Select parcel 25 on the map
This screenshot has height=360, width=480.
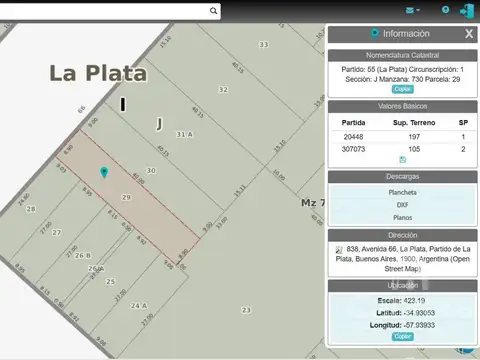click(x=110, y=282)
